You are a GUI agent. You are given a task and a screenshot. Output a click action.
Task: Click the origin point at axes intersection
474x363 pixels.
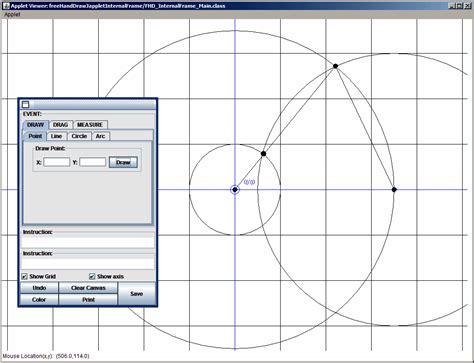[235, 190]
